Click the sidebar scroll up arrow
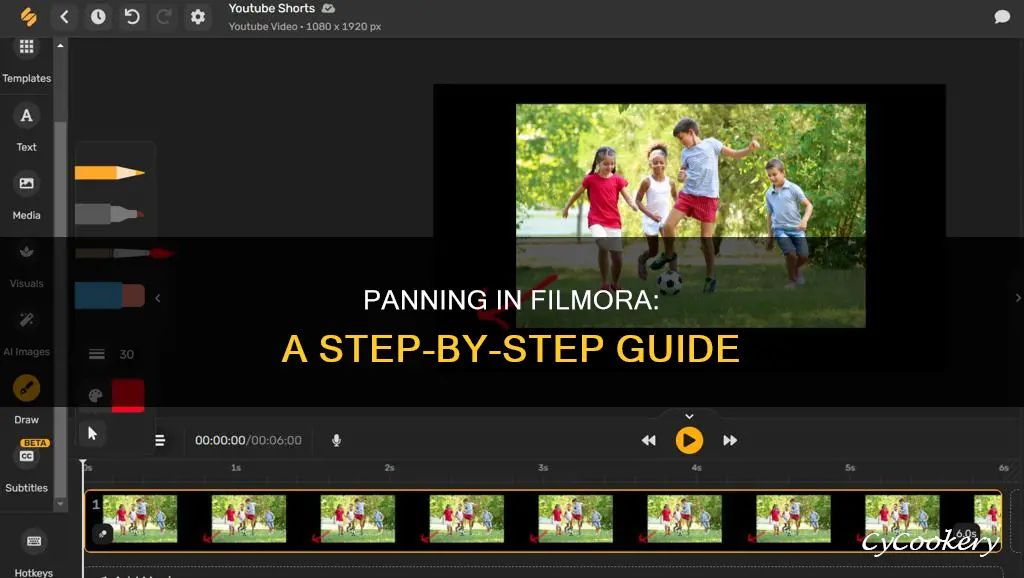Viewport: 1024px width, 578px height. [60, 46]
